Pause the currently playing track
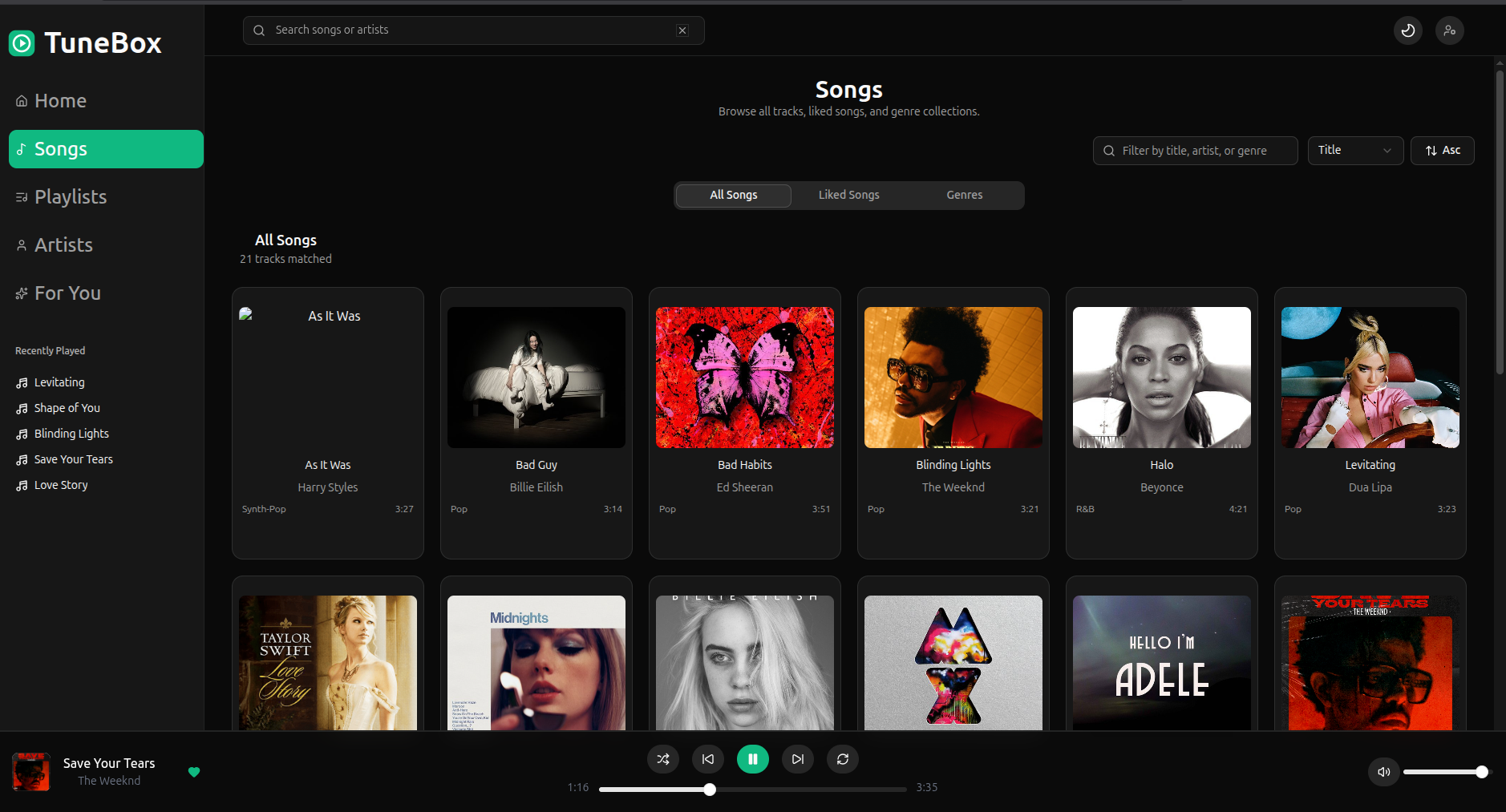This screenshot has height=812, width=1506. coord(752,758)
